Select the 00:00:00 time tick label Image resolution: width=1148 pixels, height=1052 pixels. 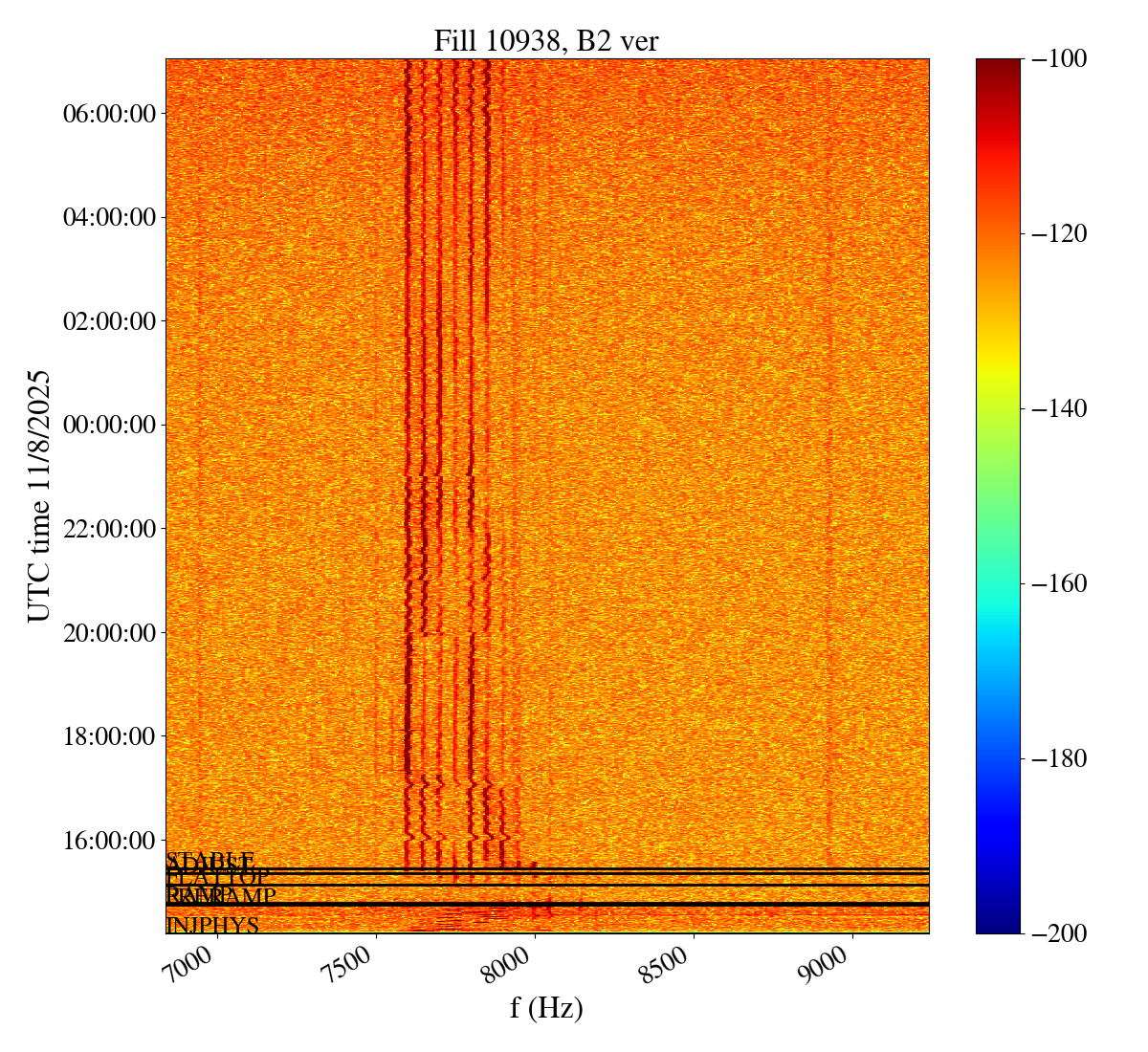coord(109,425)
